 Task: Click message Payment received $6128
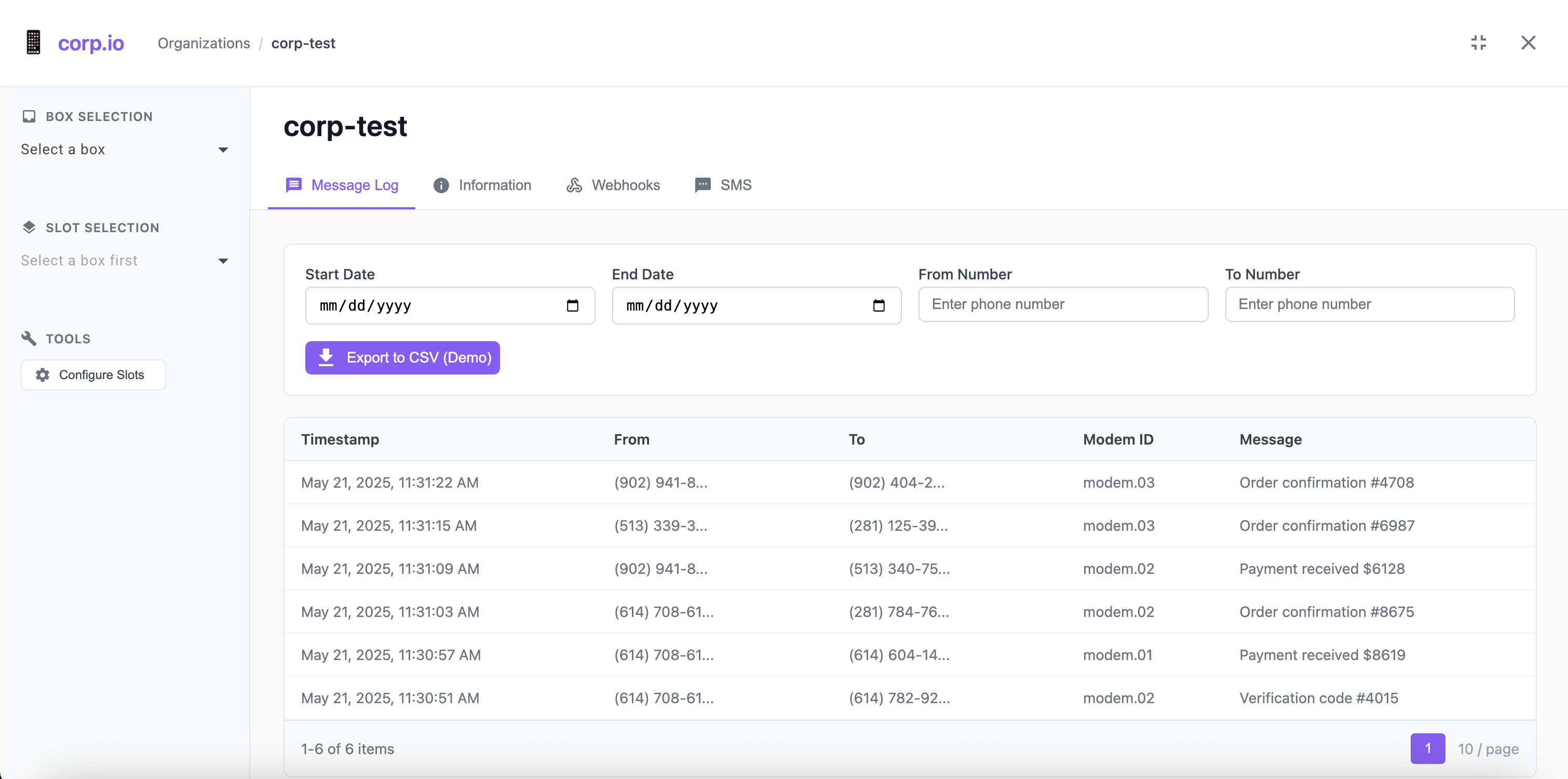[1322, 569]
